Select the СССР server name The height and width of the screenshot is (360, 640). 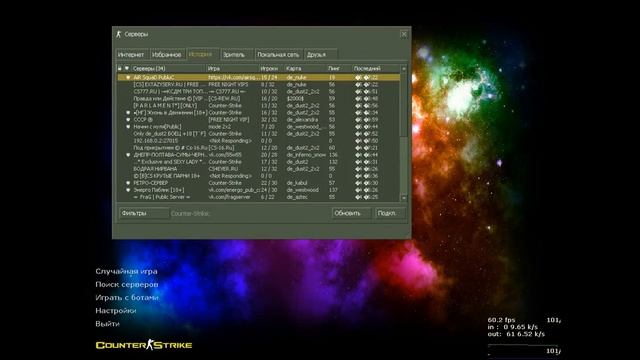point(143,120)
